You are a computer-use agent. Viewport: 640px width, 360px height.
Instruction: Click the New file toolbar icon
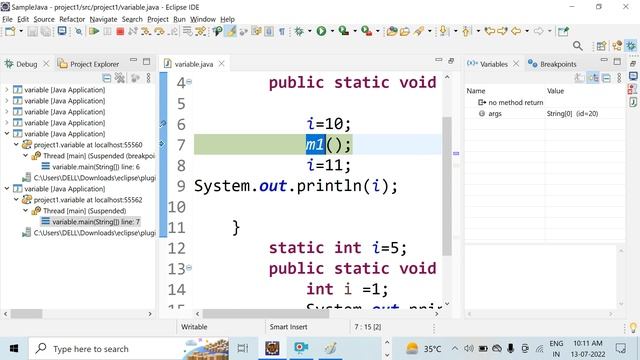pyautogui.click(x=10, y=31)
